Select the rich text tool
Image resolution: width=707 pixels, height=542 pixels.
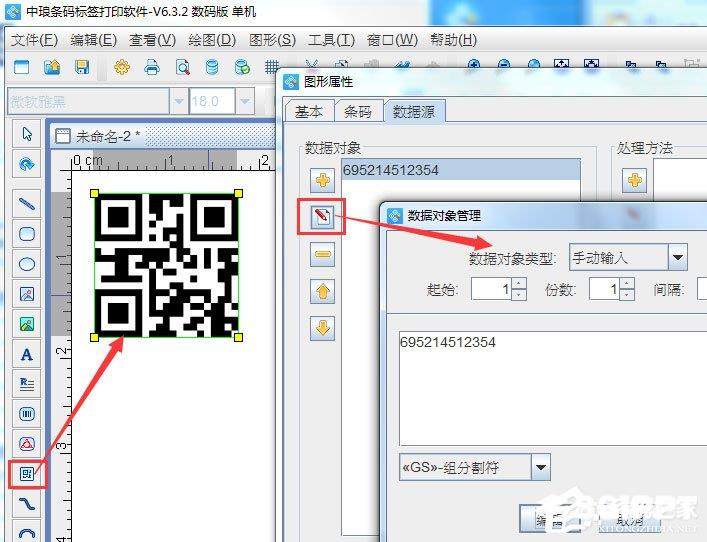27,384
